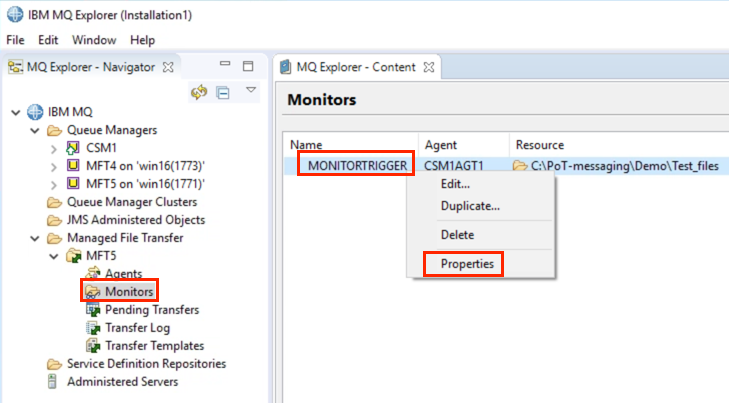
Task: Click the IBM MQ globe icon in the tree
Action: (35, 112)
